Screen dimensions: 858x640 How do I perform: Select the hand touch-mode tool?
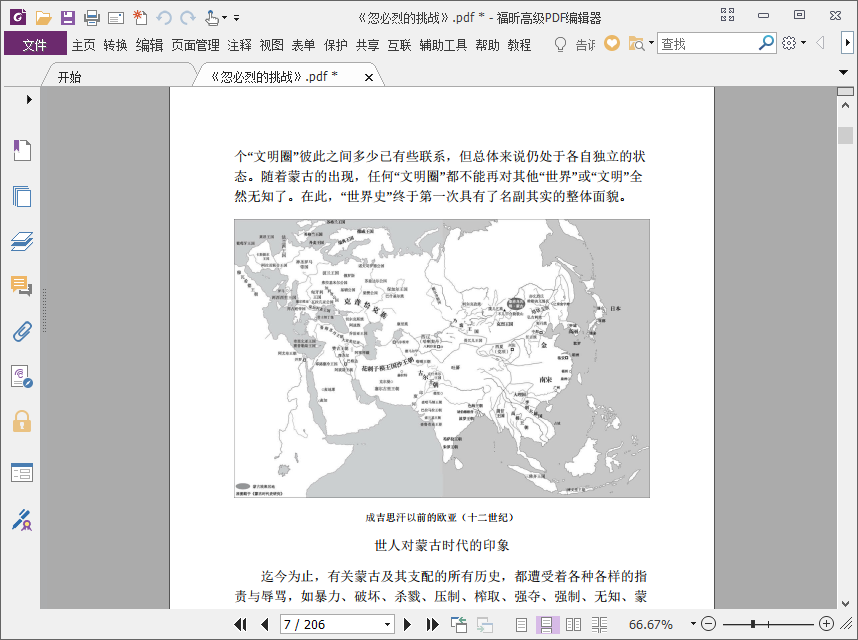(x=212, y=18)
